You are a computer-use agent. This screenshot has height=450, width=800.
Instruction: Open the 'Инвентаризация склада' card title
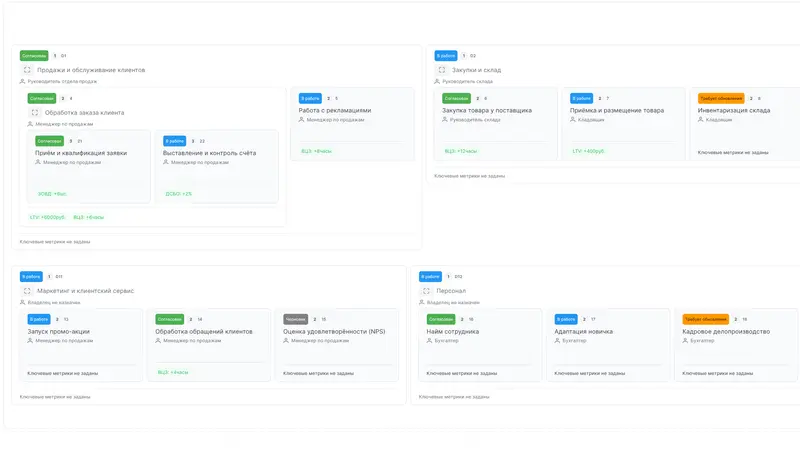click(734, 110)
